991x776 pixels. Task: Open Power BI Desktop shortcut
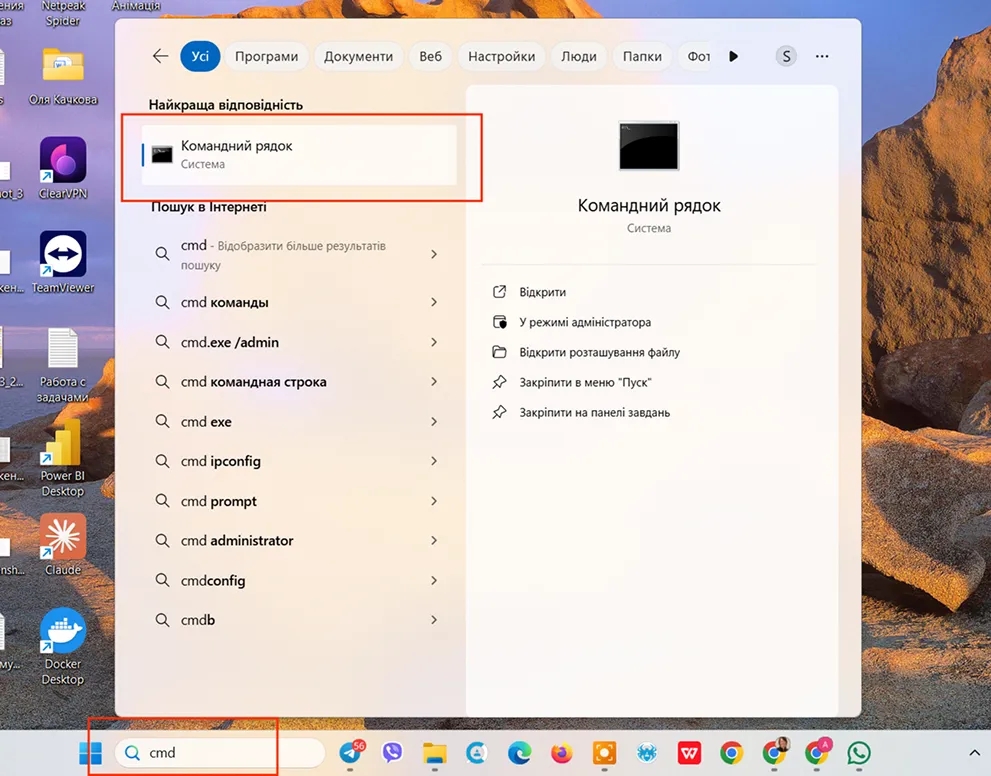(63, 458)
